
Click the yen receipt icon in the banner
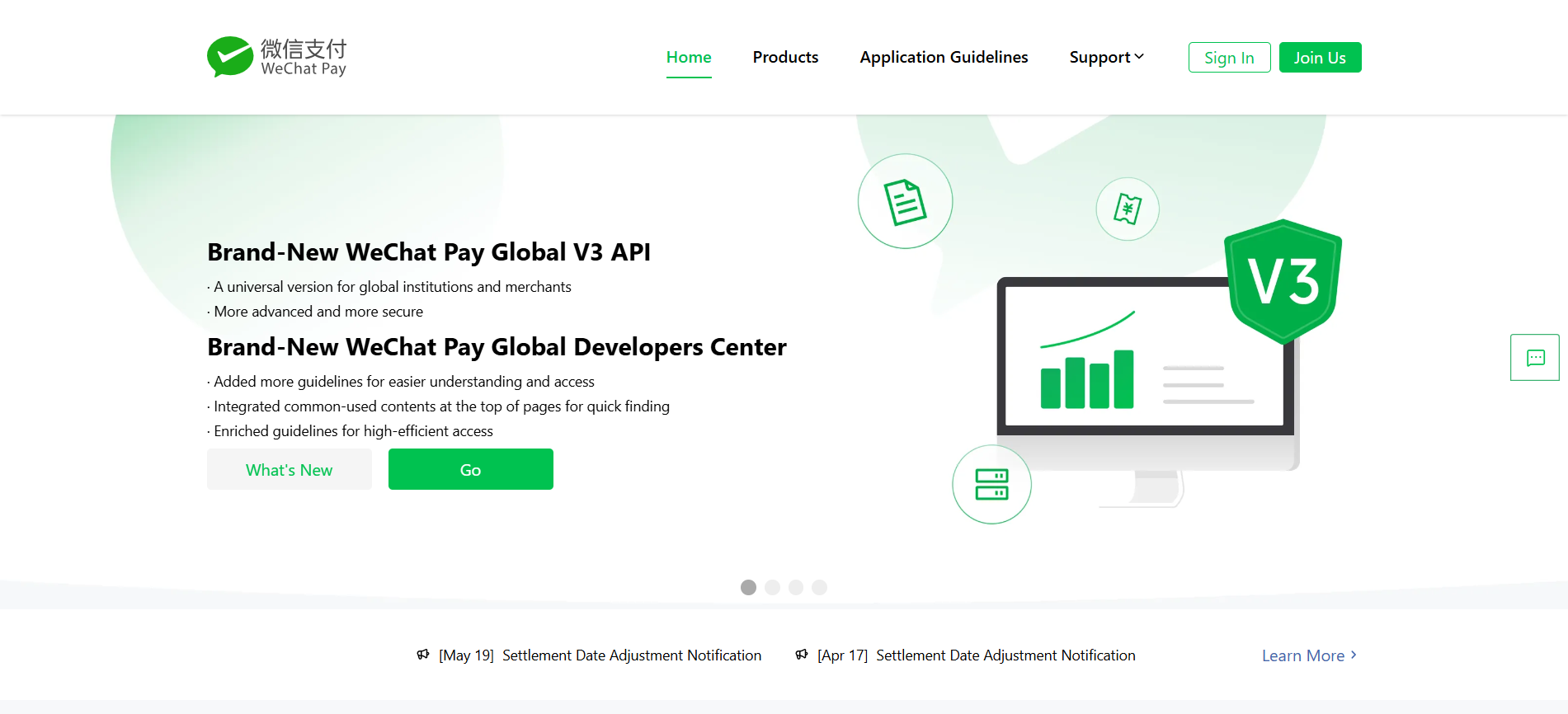[1128, 209]
